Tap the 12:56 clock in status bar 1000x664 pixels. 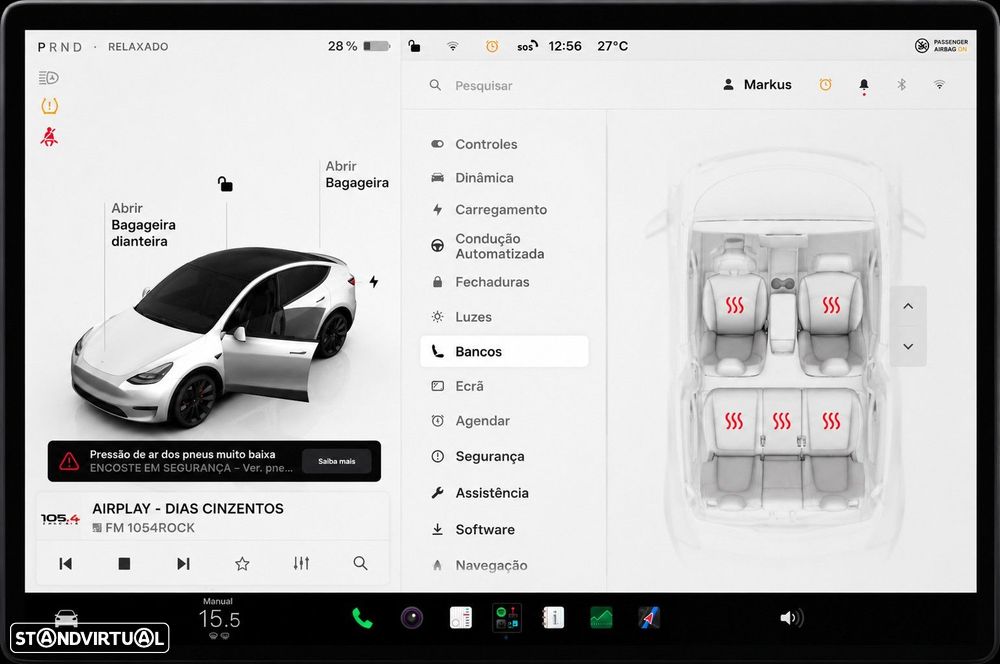click(x=564, y=46)
